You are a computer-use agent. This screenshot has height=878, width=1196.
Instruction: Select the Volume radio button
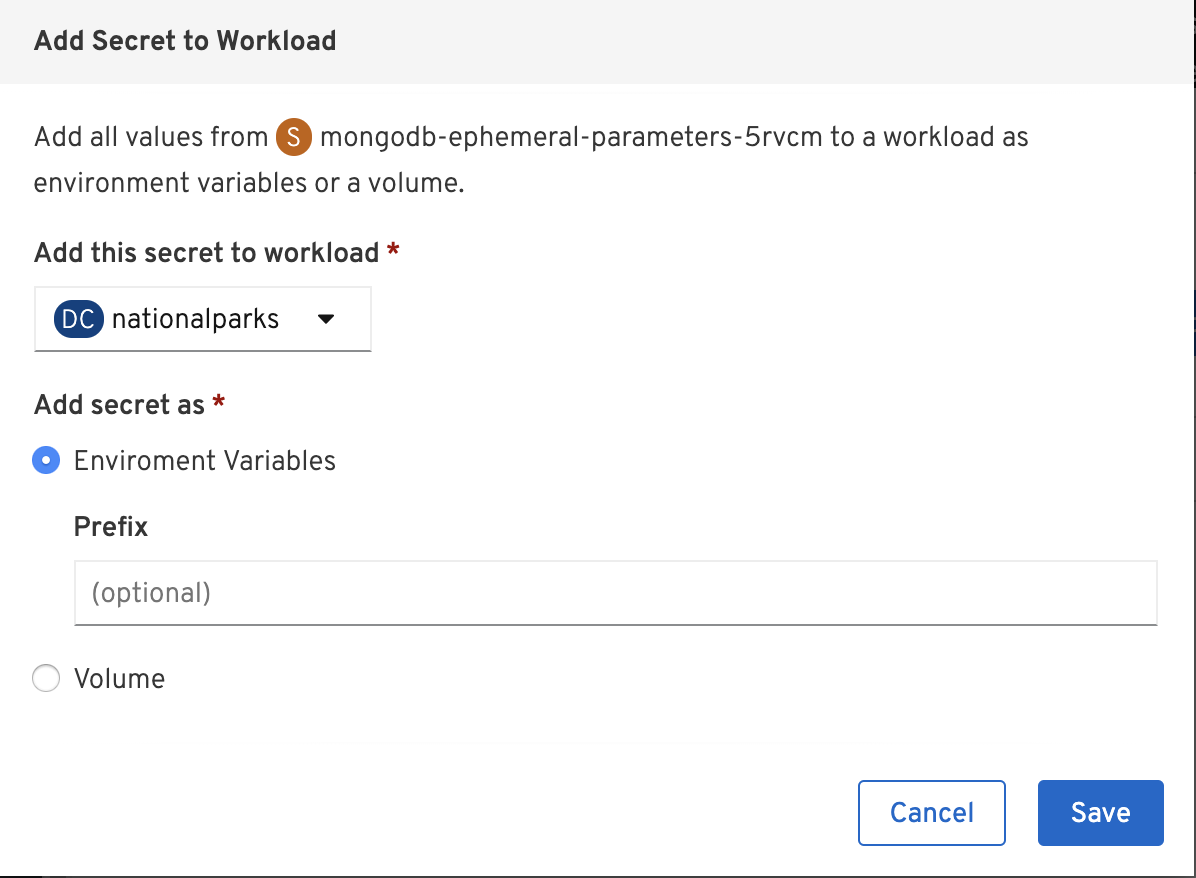[x=46, y=678]
